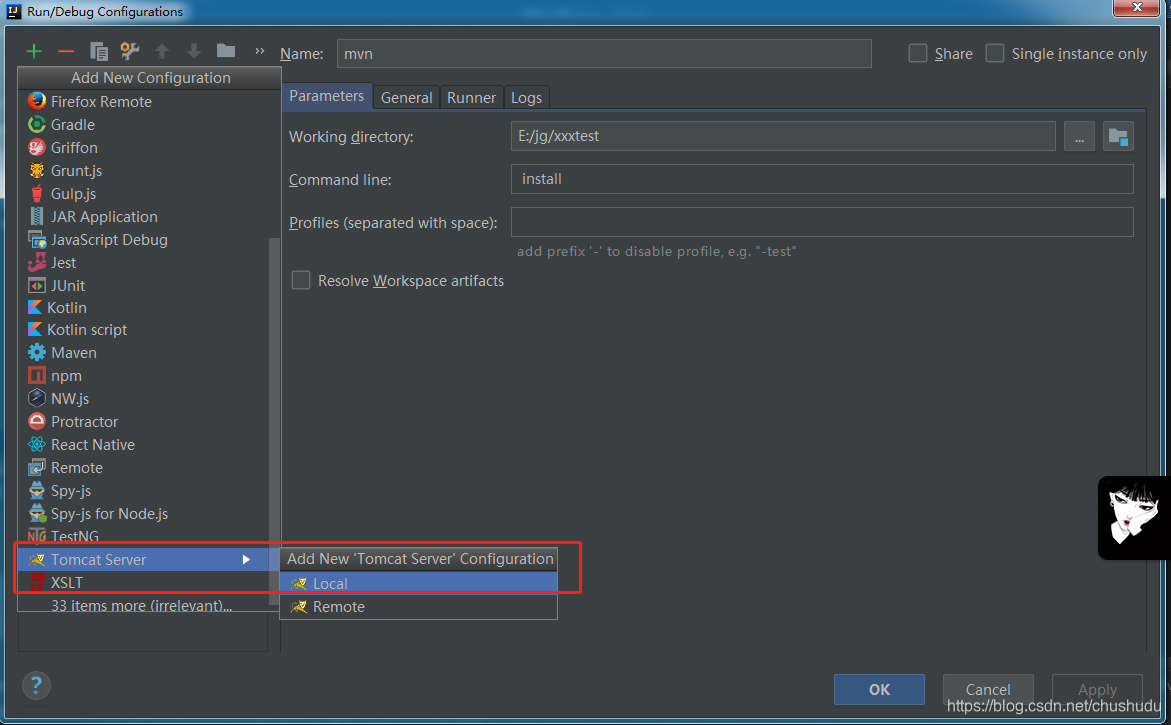Choose NW.js configuration type
The image size is (1171, 725).
(143, 399)
